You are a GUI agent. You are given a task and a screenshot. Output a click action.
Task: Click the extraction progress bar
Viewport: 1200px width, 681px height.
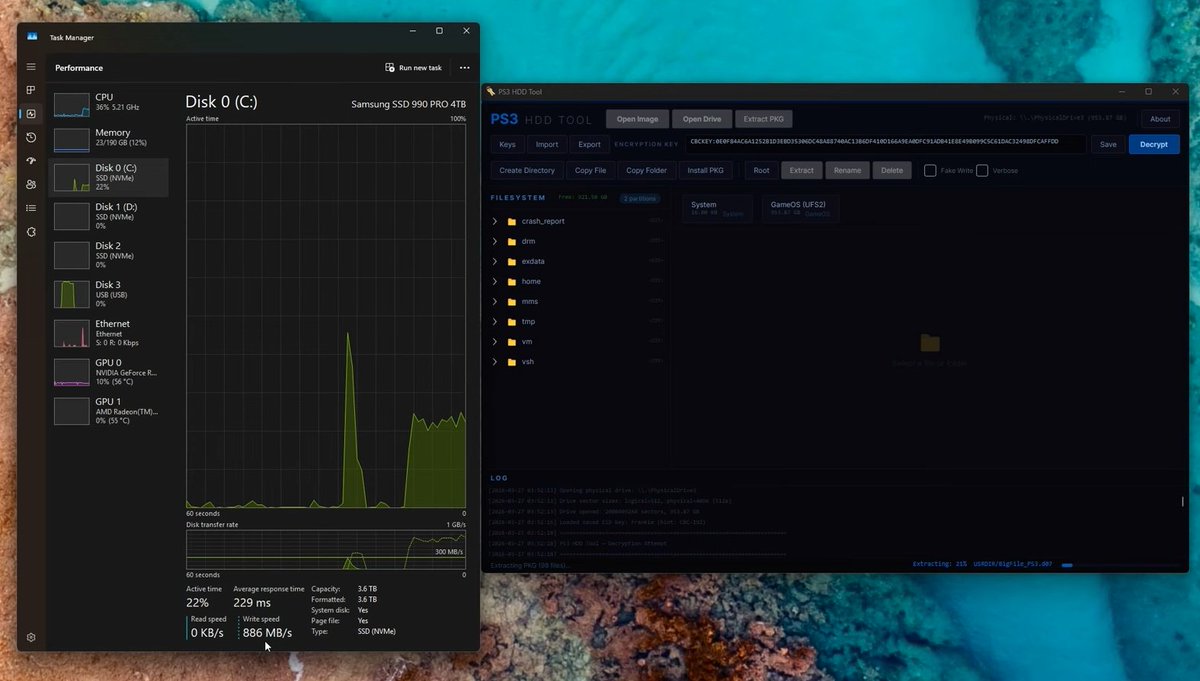tap(1119, 565)
